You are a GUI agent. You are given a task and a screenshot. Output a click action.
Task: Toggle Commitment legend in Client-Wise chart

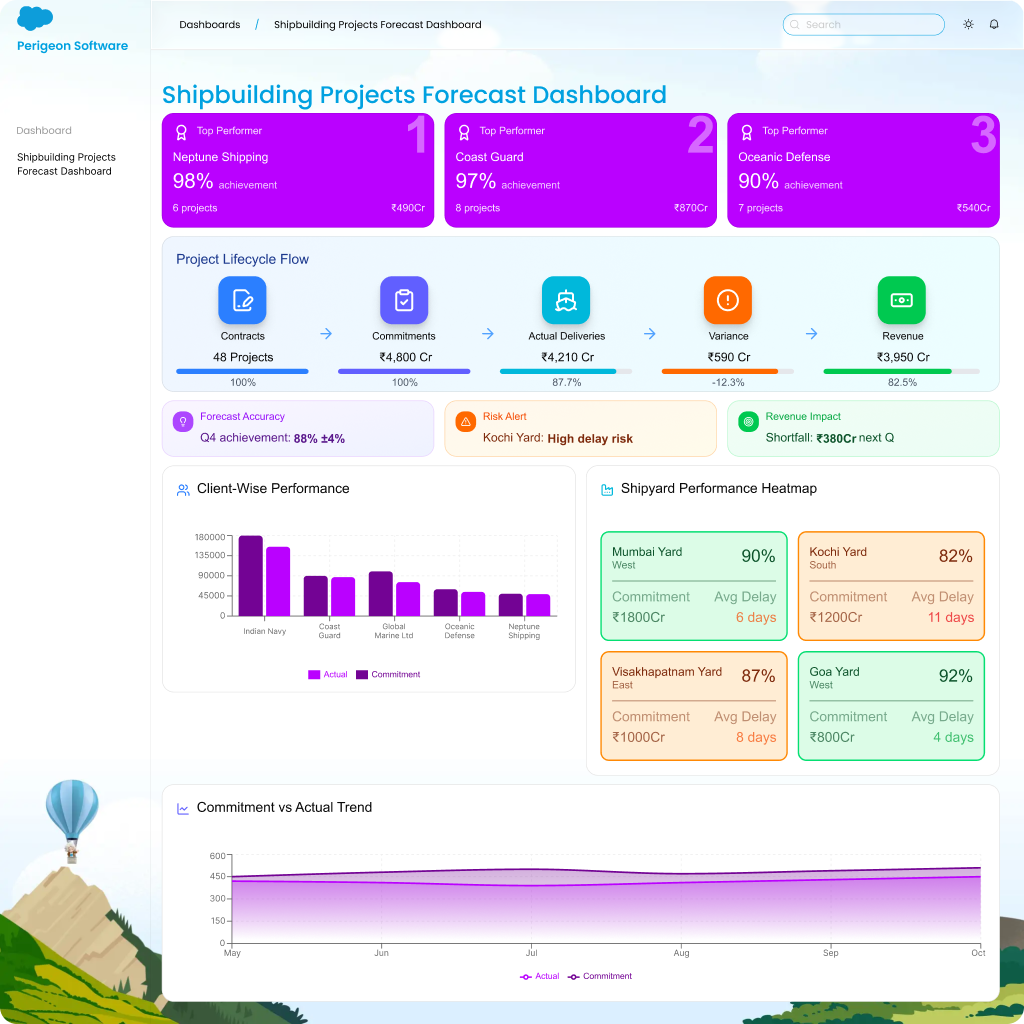pyautogui.click(x=388, y=675)
